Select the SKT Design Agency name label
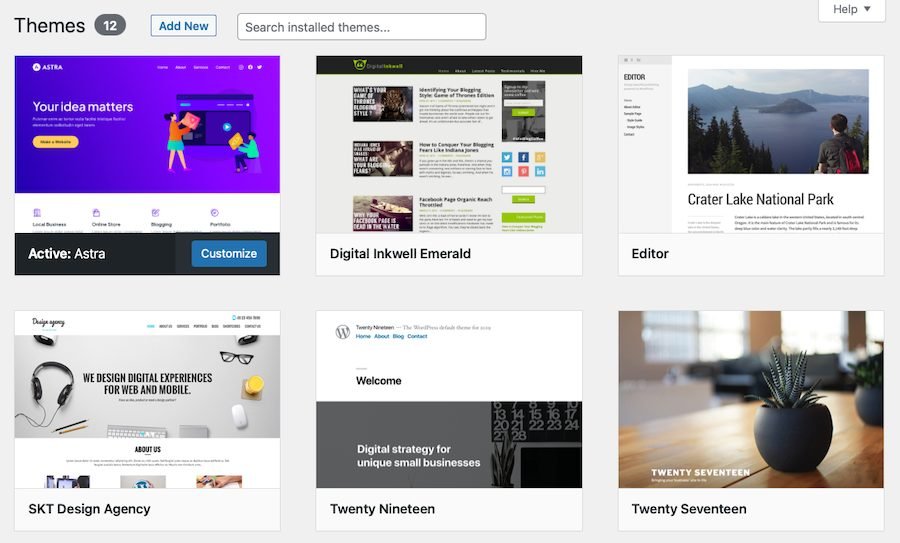Screen dimensions: 900x543 [90, 509]
